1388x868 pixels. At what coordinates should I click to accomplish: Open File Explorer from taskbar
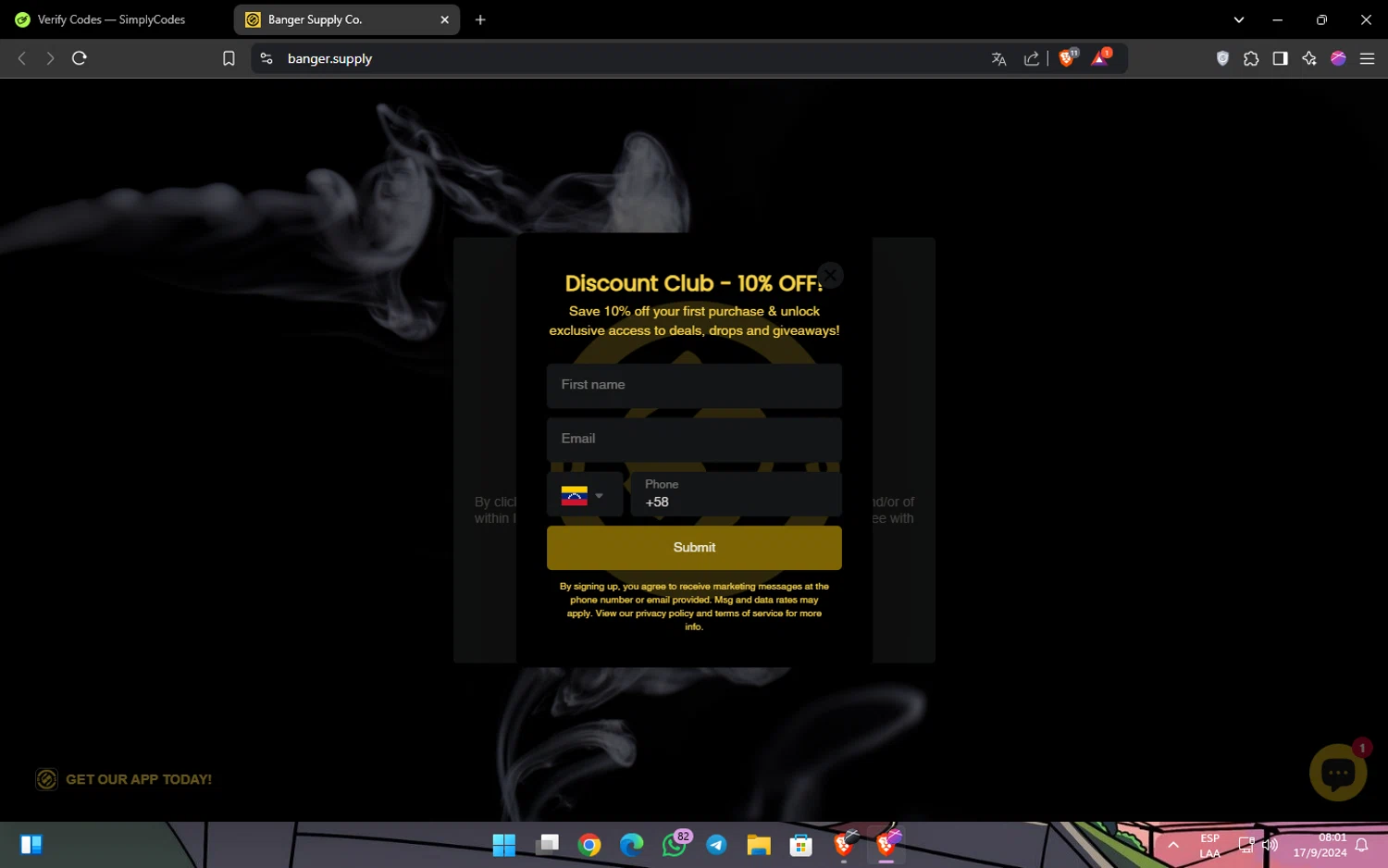coord(759,845)
